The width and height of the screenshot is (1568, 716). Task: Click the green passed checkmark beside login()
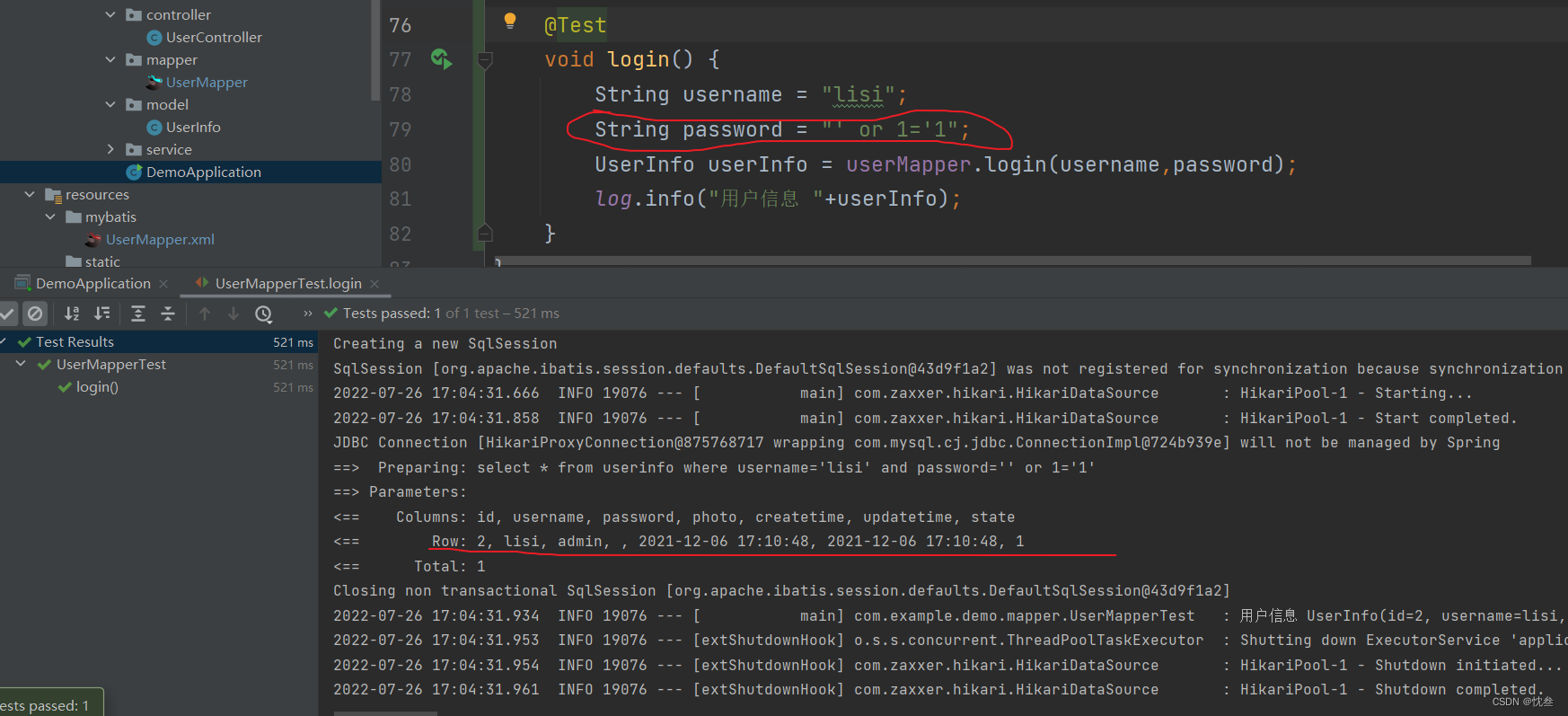point(65,387)
